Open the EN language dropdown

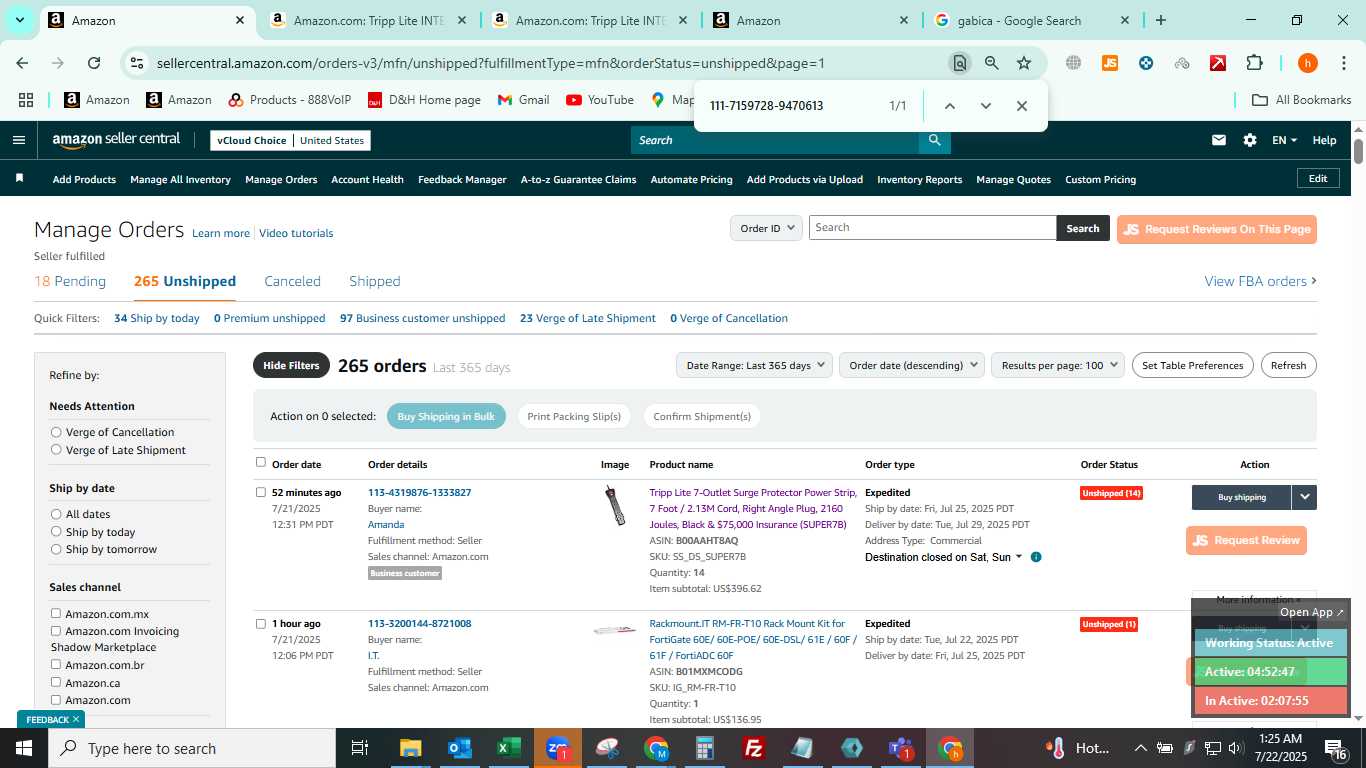click(1284, 140)
